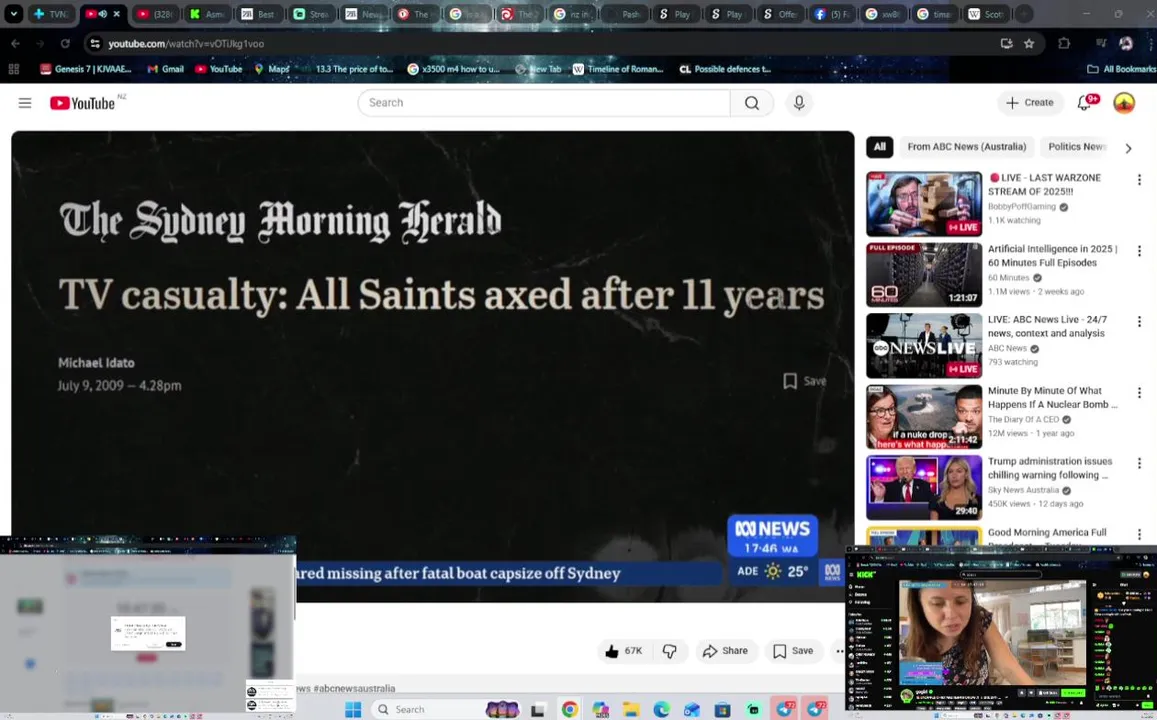Open the Timeline of Roman bookmark
Image resolution: width=1157 pixels, height=720 pixels.
pos(618,69)
